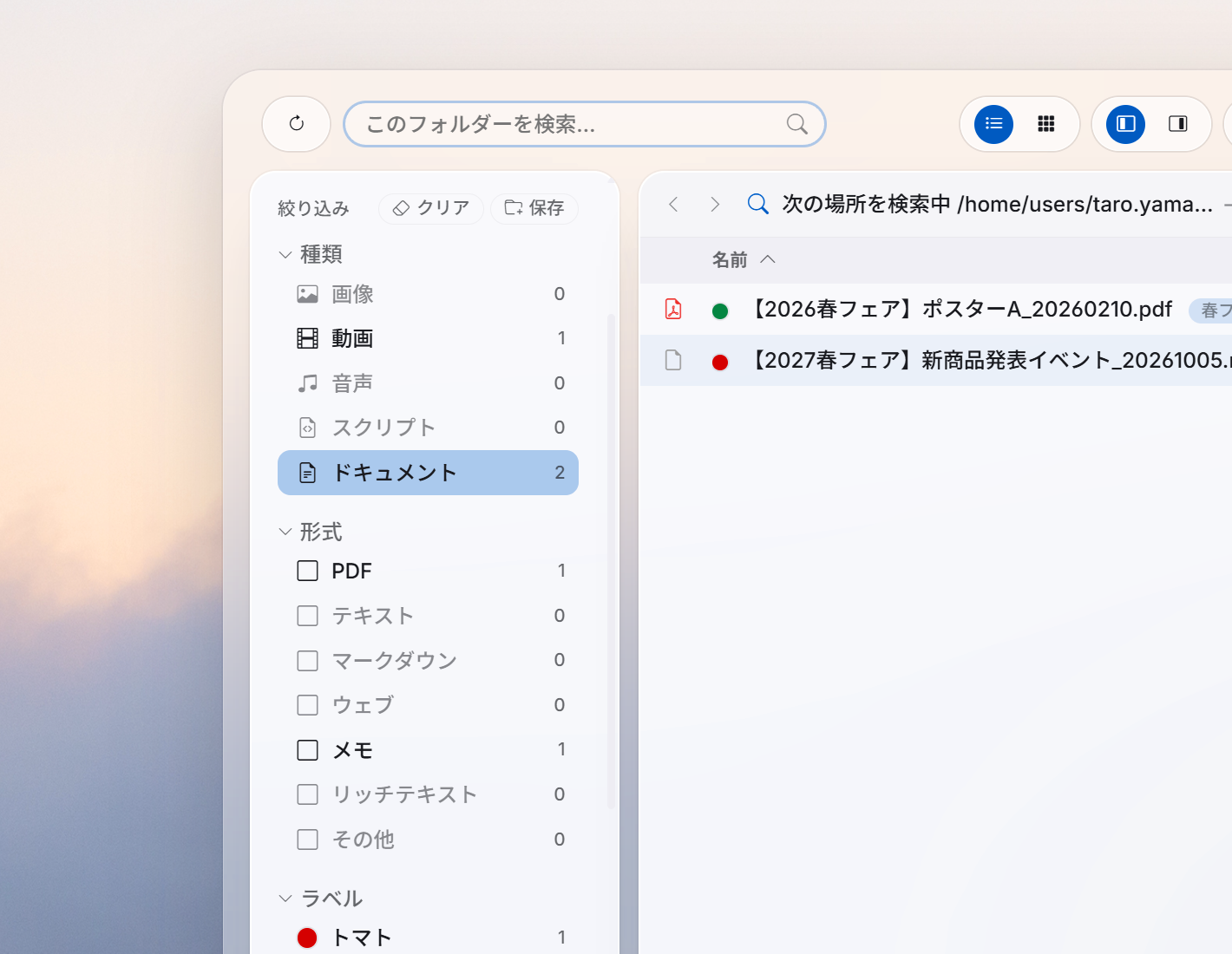Focus the このフォルダーを検索 search field
Screen dimensions: 1232x954
[585, 124]
